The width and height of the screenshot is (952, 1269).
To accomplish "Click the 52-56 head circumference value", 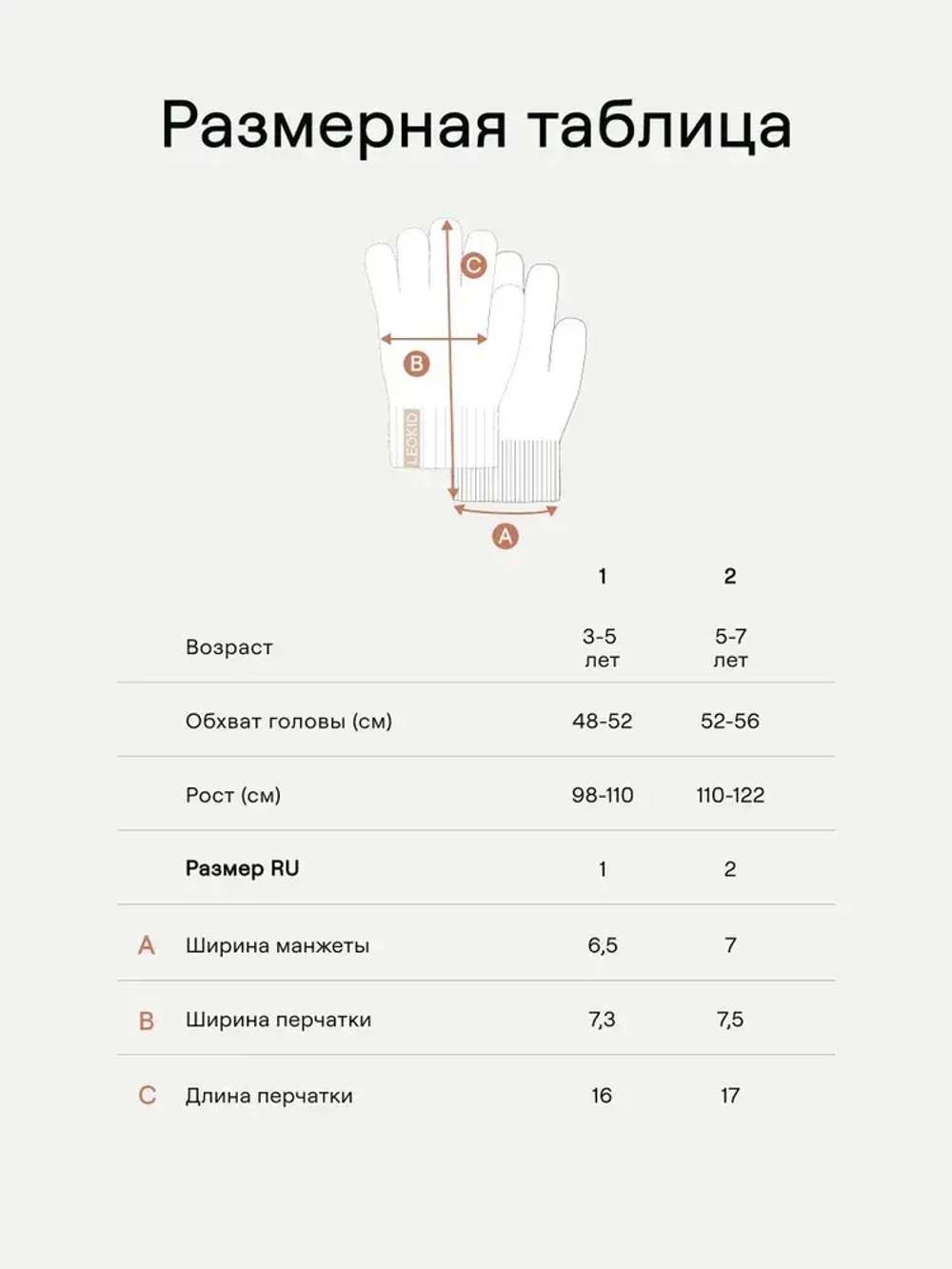I will pyautogui.click(x=730, y=721).
